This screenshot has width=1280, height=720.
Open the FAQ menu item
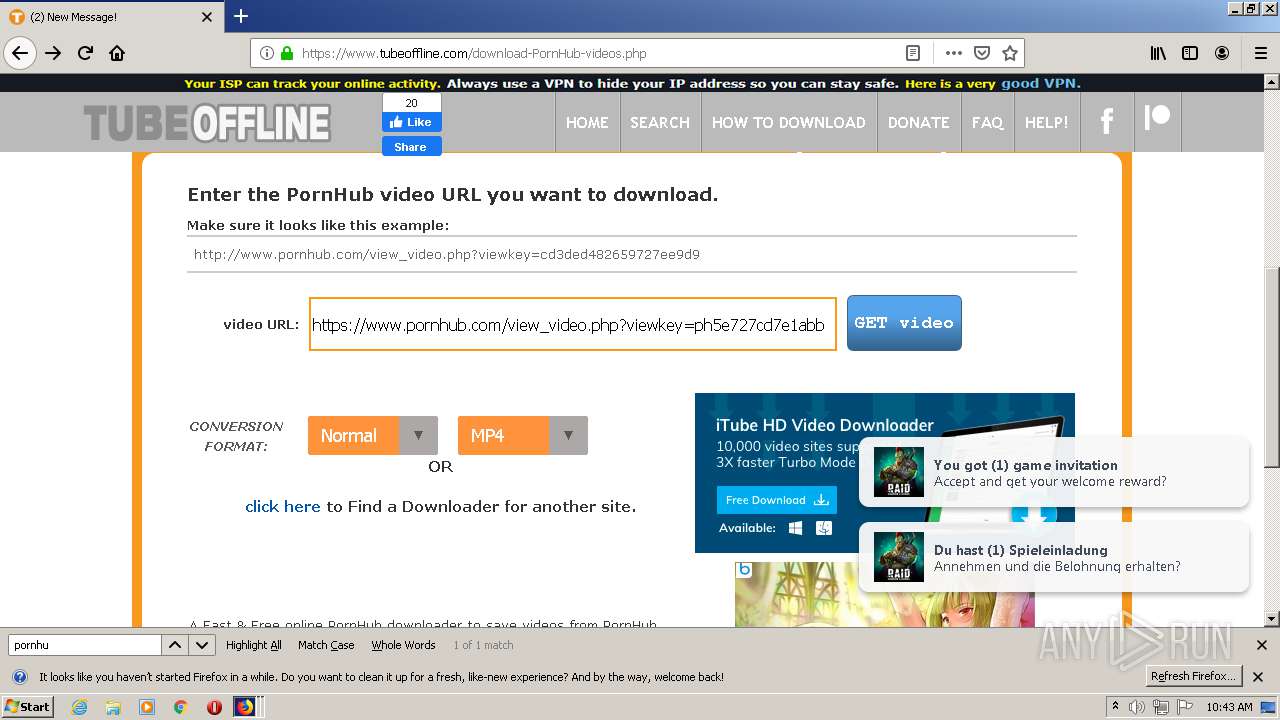987,122
